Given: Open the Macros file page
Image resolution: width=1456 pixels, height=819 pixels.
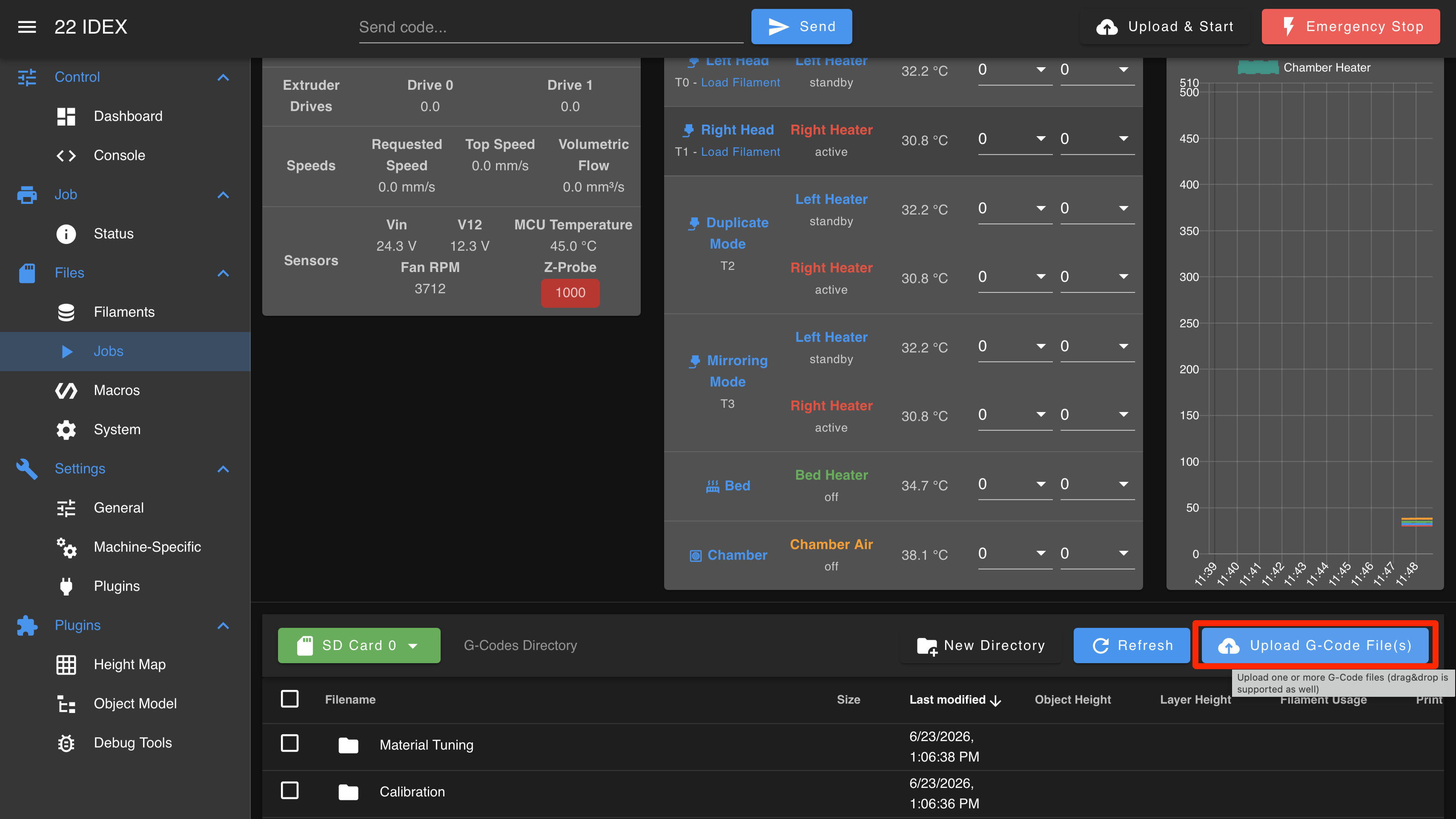Looking at the screenshot, I should [125, 391].
